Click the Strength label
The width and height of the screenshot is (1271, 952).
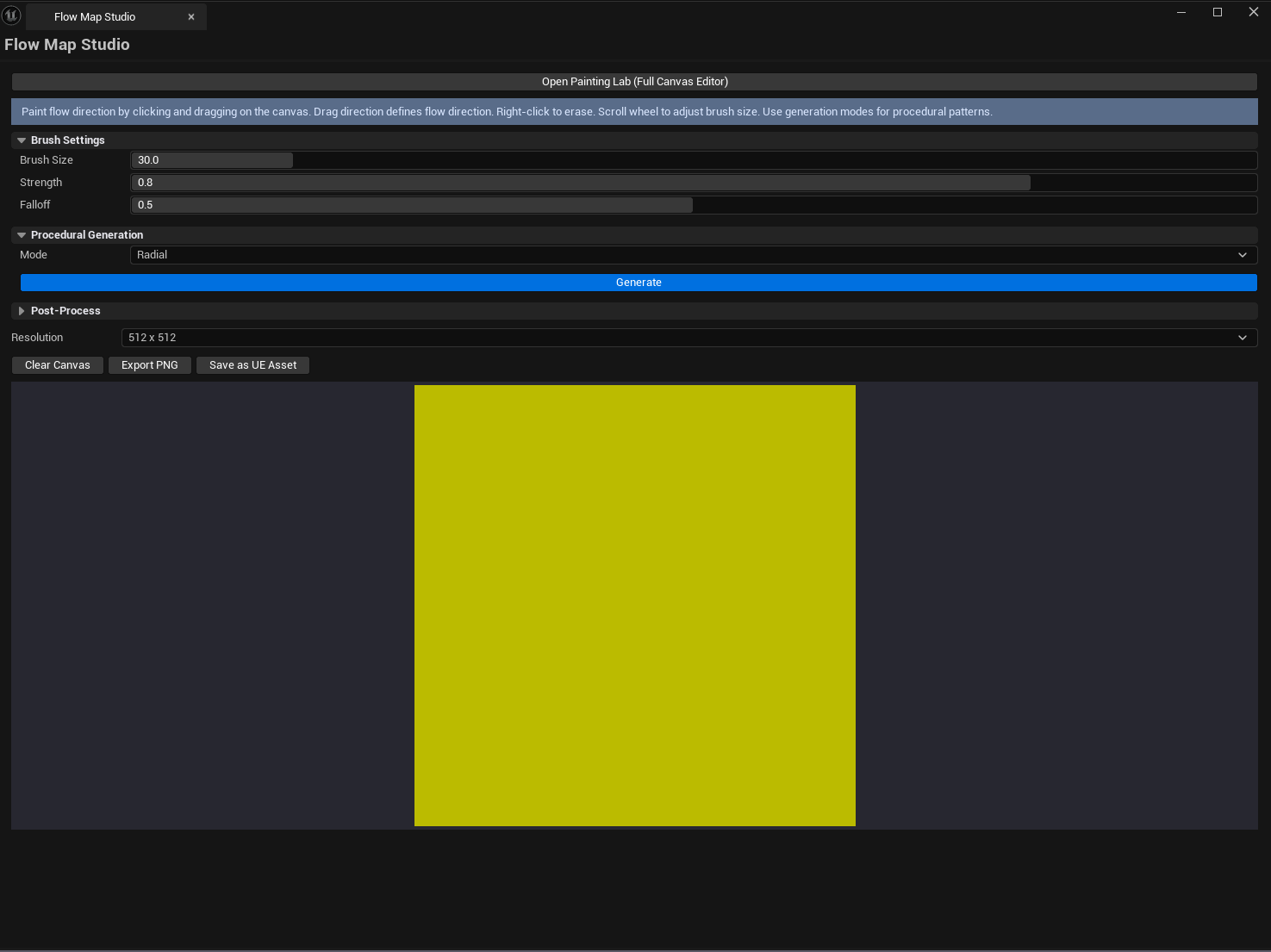[x=41, y=183]
